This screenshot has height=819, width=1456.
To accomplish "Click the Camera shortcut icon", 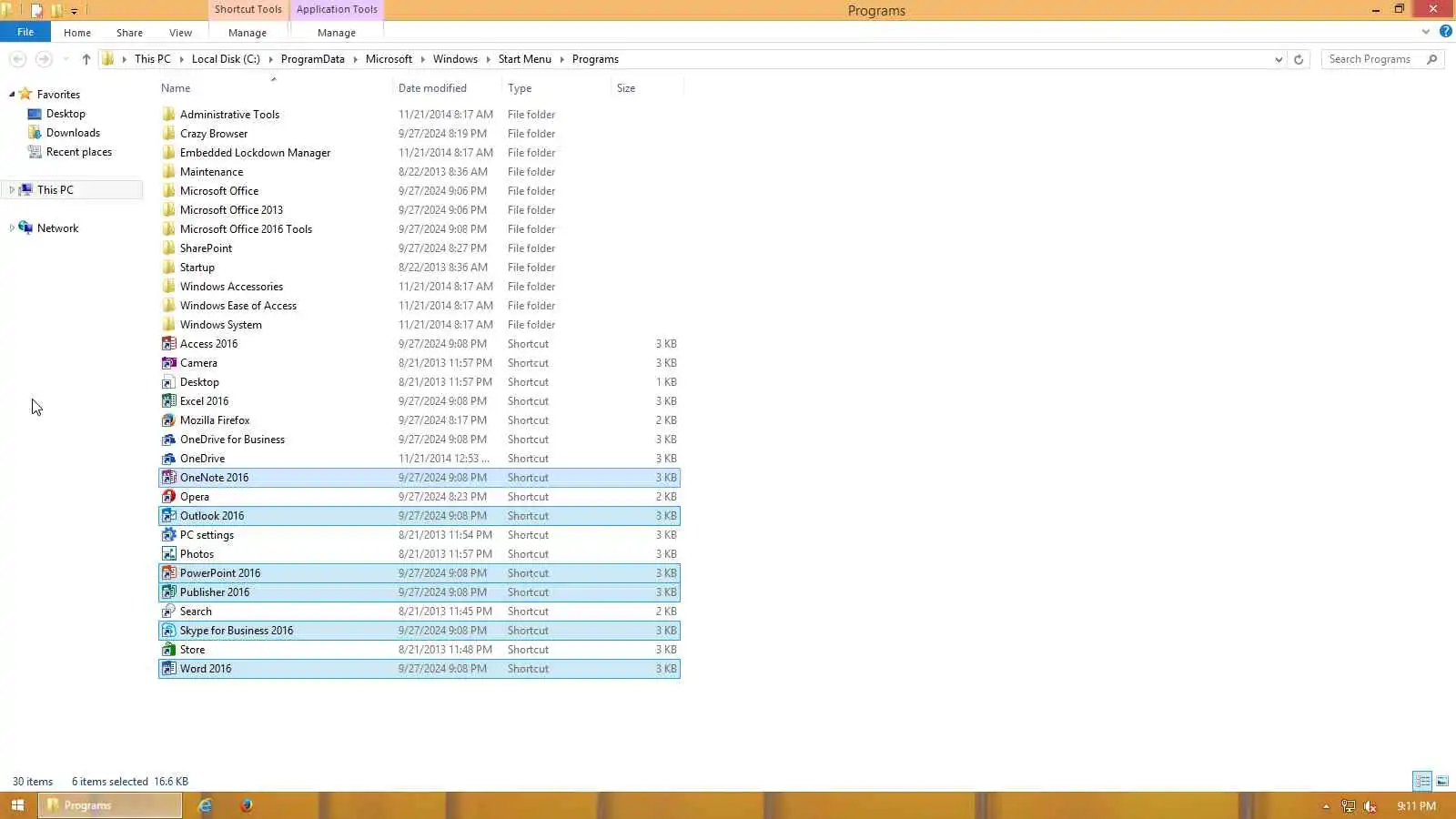I will (168, 363).
